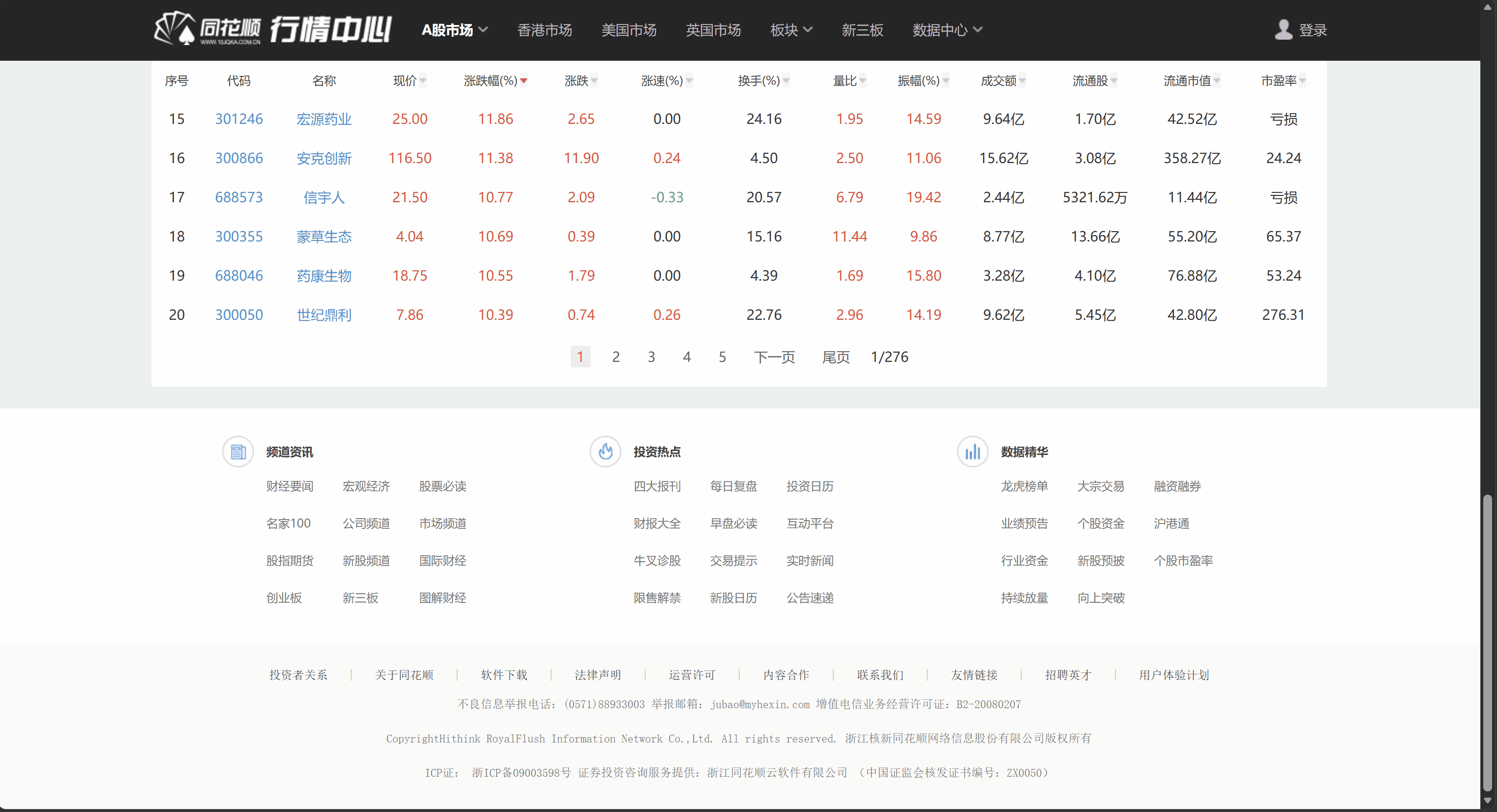
Task: Open stock link 安克创新
Action: pyautogui.click(x=324, y=158)
